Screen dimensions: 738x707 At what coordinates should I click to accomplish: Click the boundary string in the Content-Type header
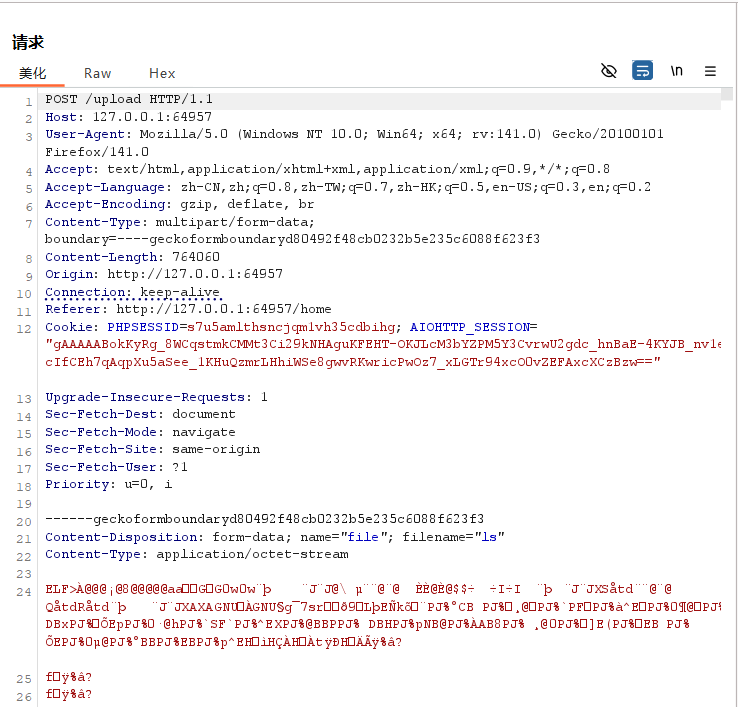pos(292,239)
